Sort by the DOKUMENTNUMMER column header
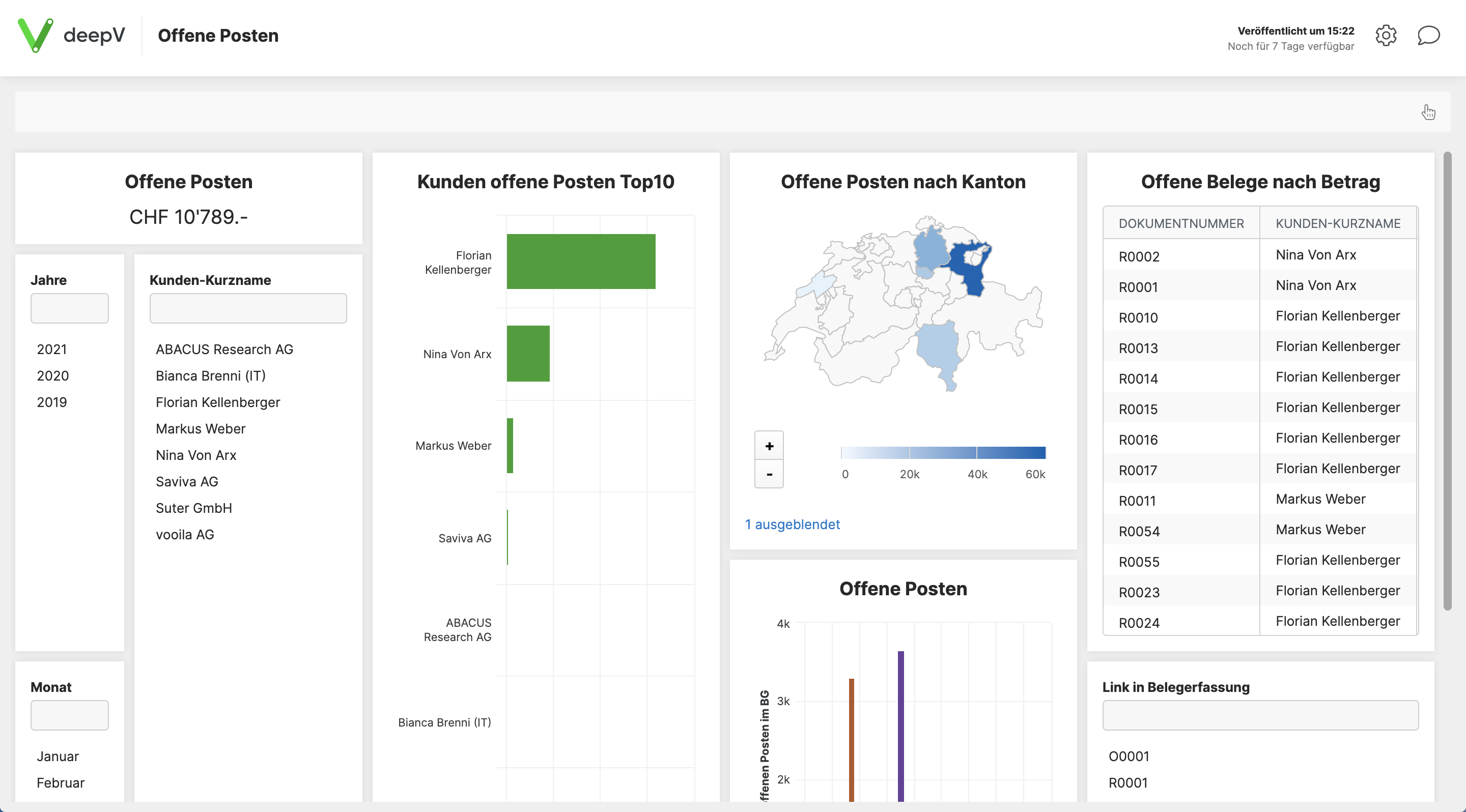 click(1181, 223)
